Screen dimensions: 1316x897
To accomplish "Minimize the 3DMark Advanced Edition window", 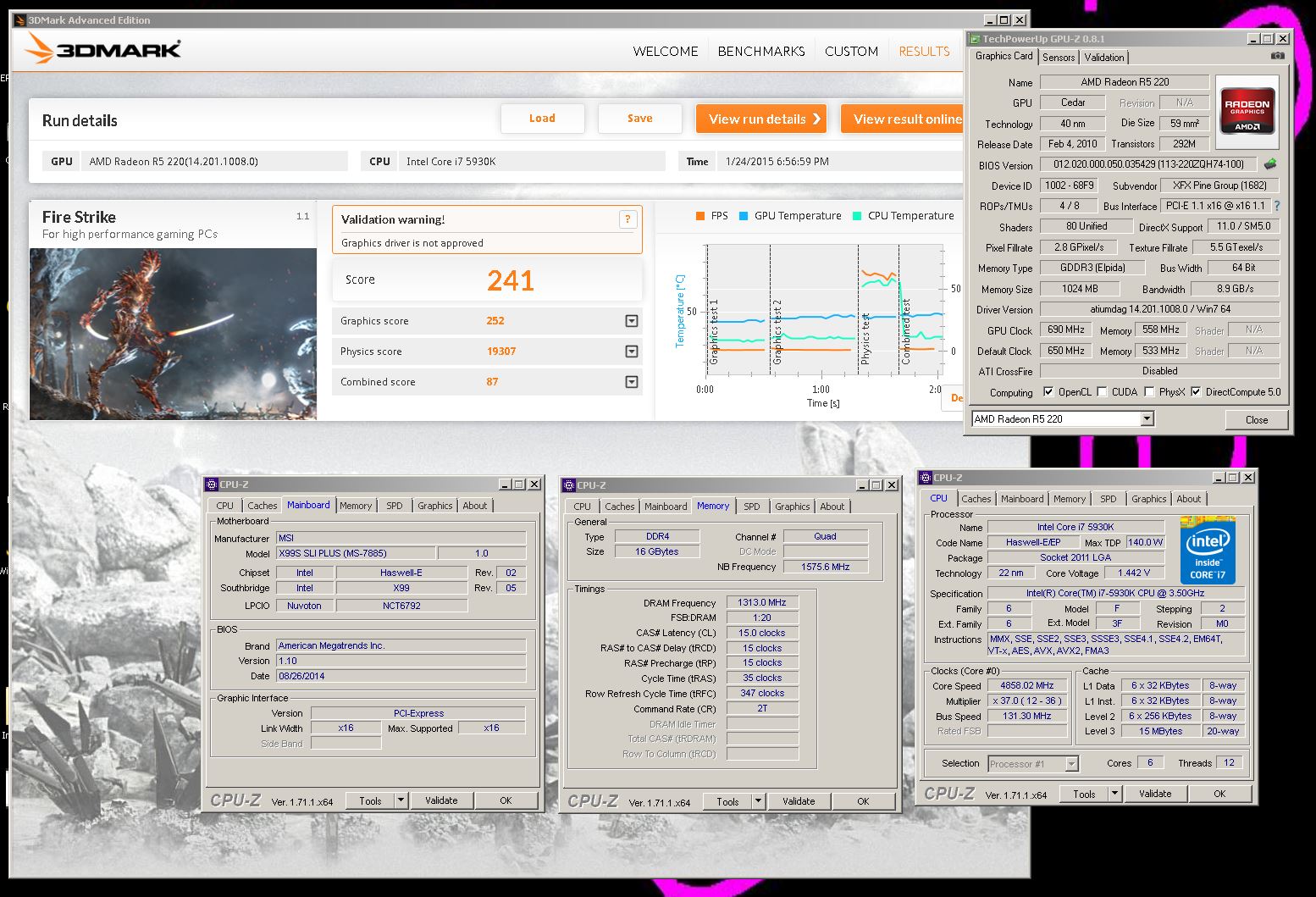I will (990, 19).
